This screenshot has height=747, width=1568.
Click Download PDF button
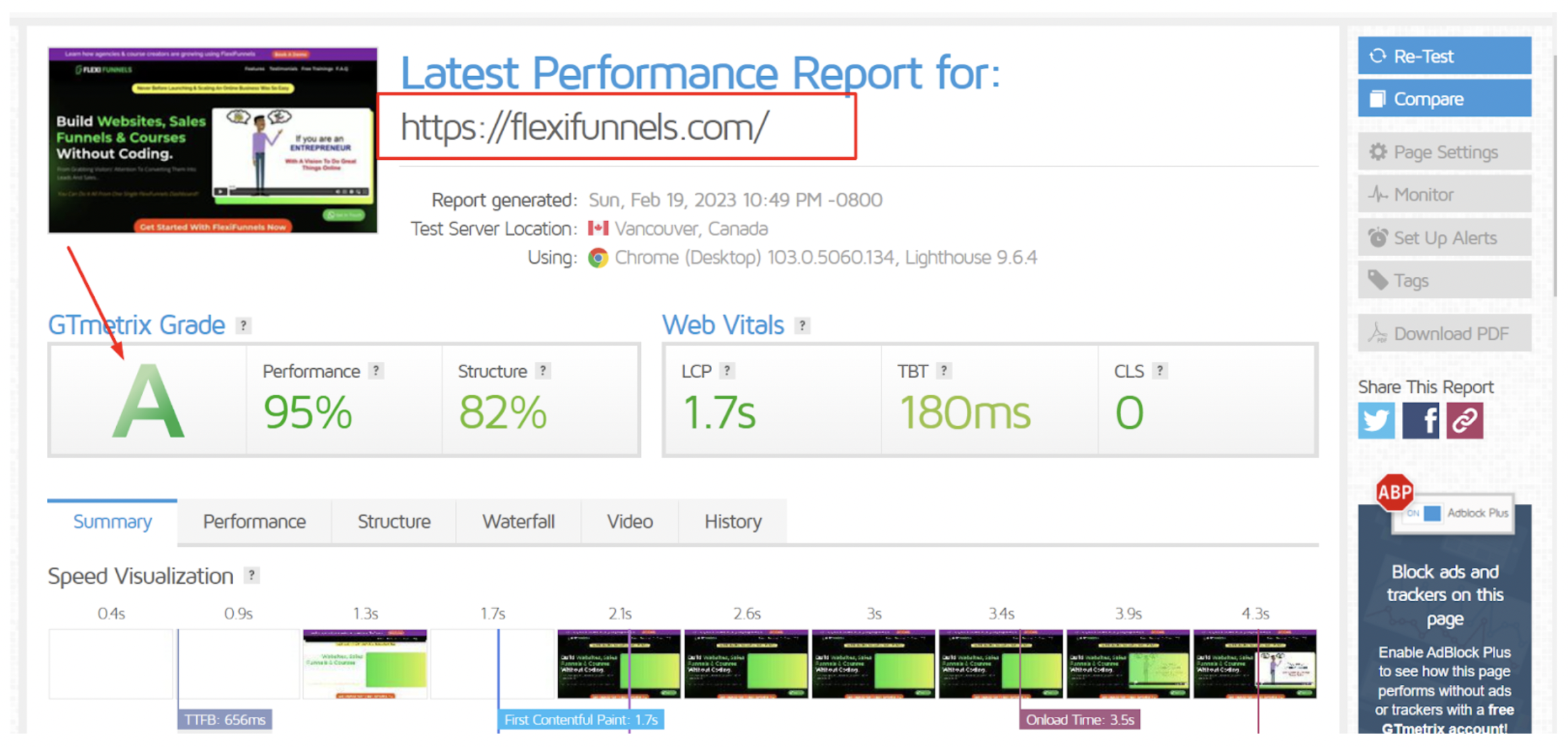point(1444,334)
